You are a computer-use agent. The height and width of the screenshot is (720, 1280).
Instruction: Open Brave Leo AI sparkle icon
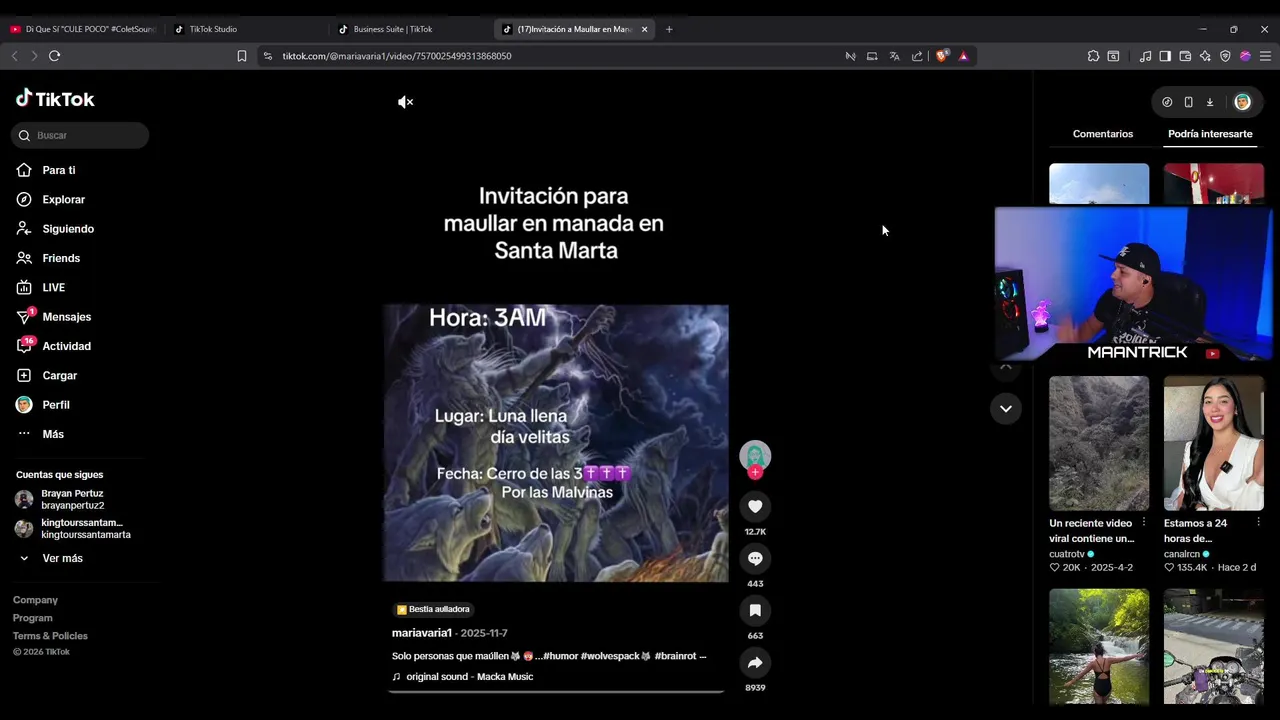[1205, 56]
